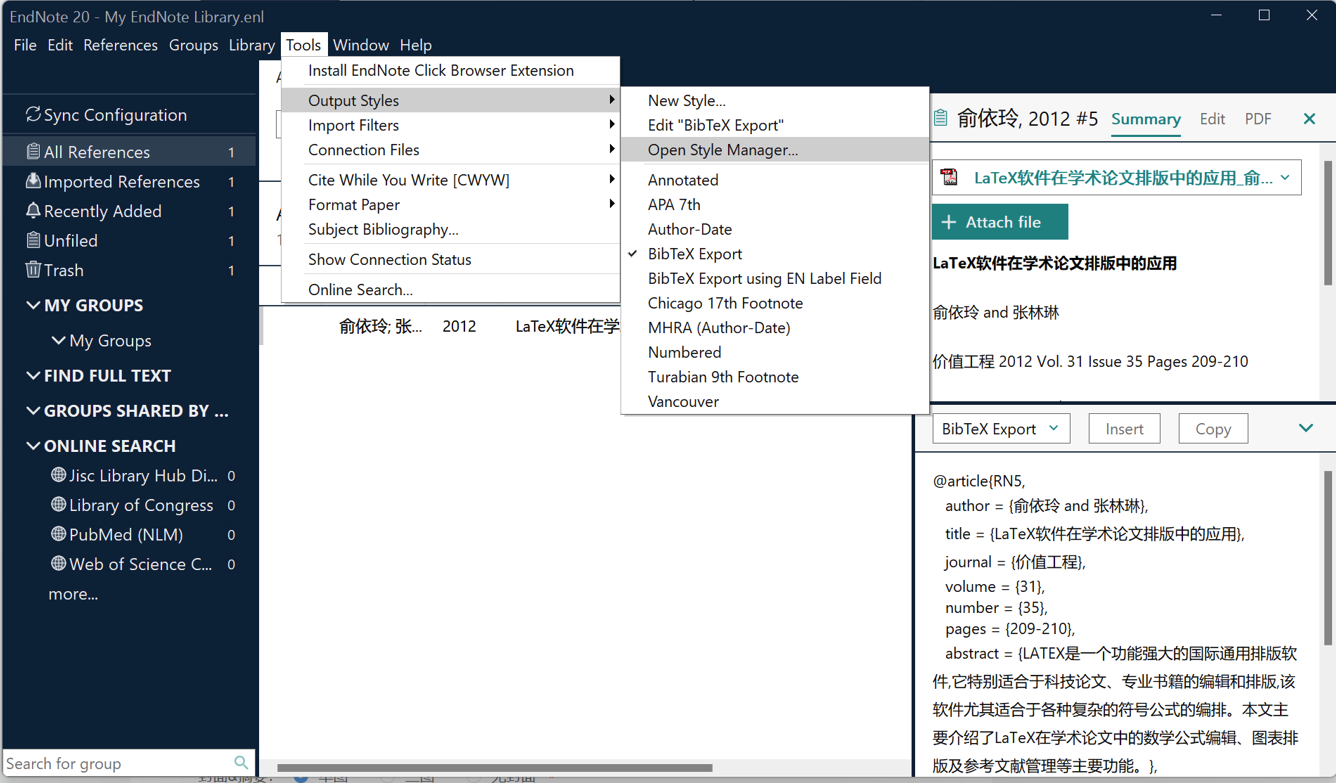Viewport: 1336px width, 783px height.
Task: Switch to the Summary tab
Action: pos(1146,118)
